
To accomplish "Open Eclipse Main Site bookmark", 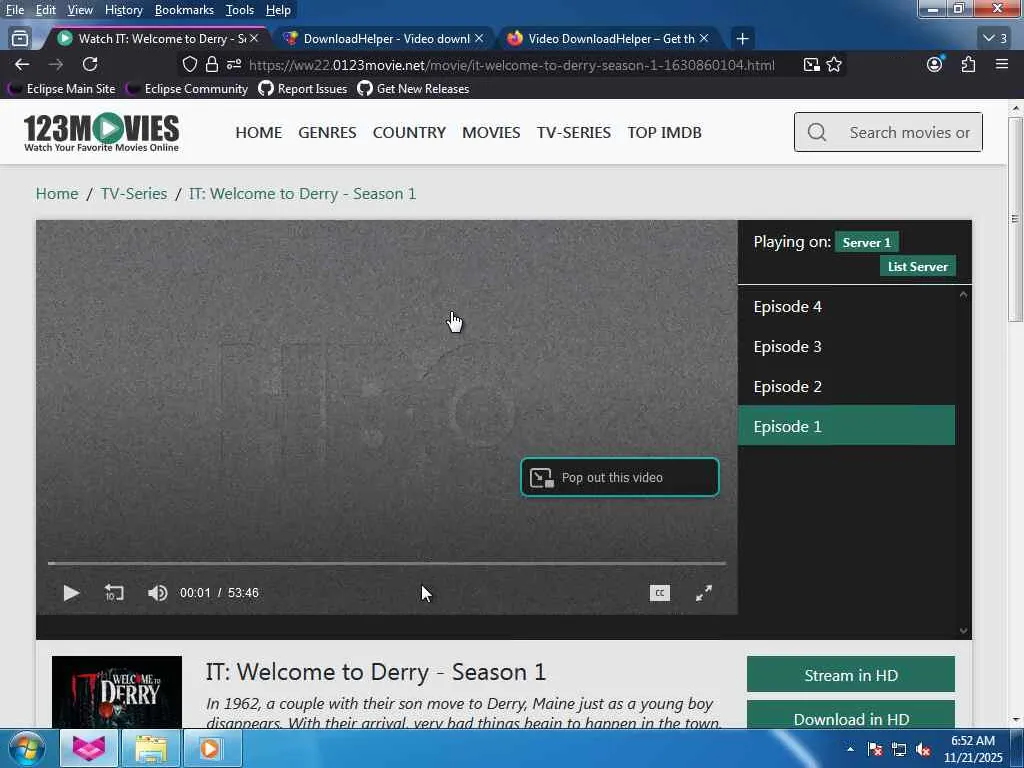I will pyautogui.click(x=62, y=89).
